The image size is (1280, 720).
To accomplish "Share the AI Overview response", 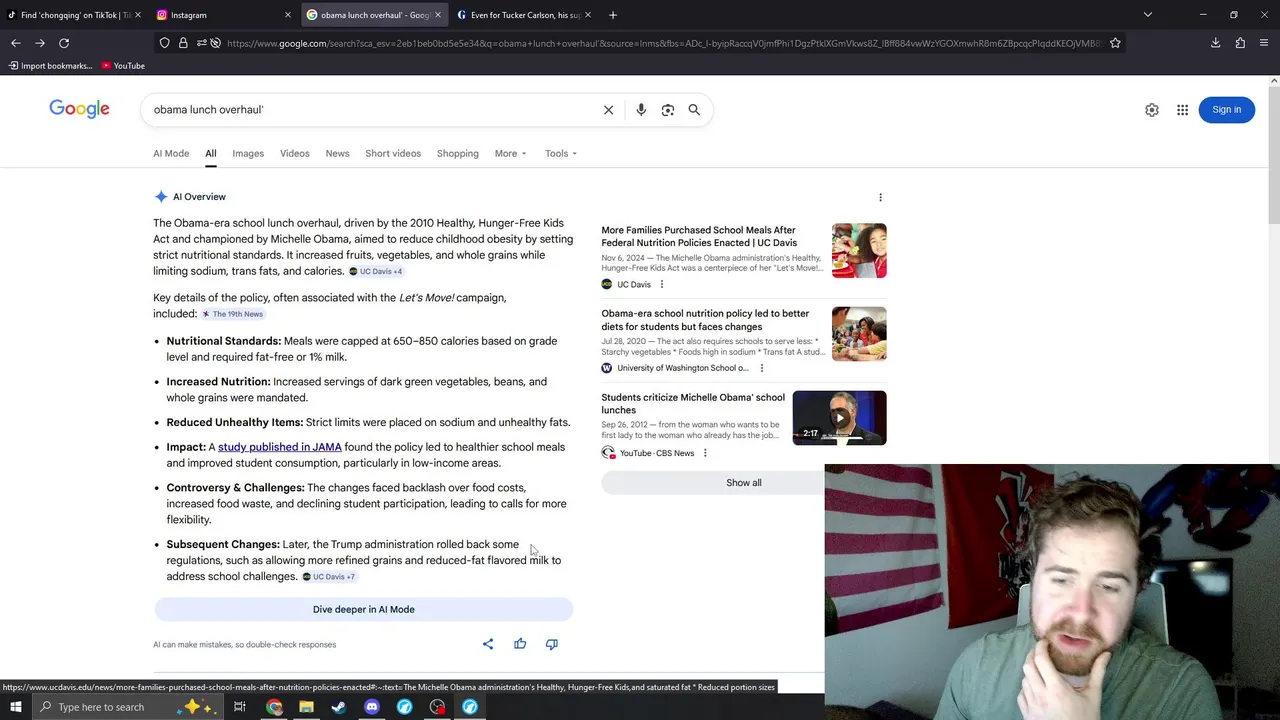I will point(488,644).
